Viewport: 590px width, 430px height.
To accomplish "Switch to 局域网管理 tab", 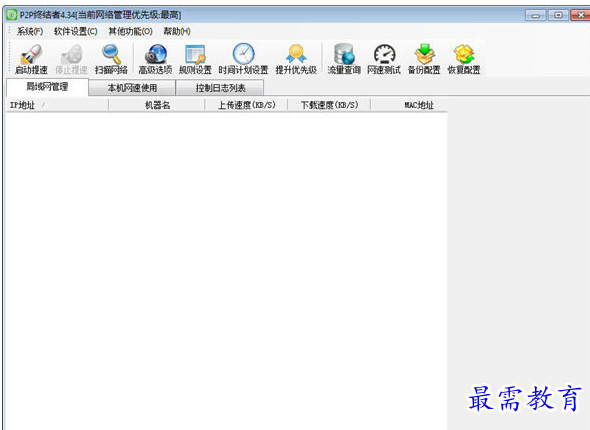I will coord(47,87).
